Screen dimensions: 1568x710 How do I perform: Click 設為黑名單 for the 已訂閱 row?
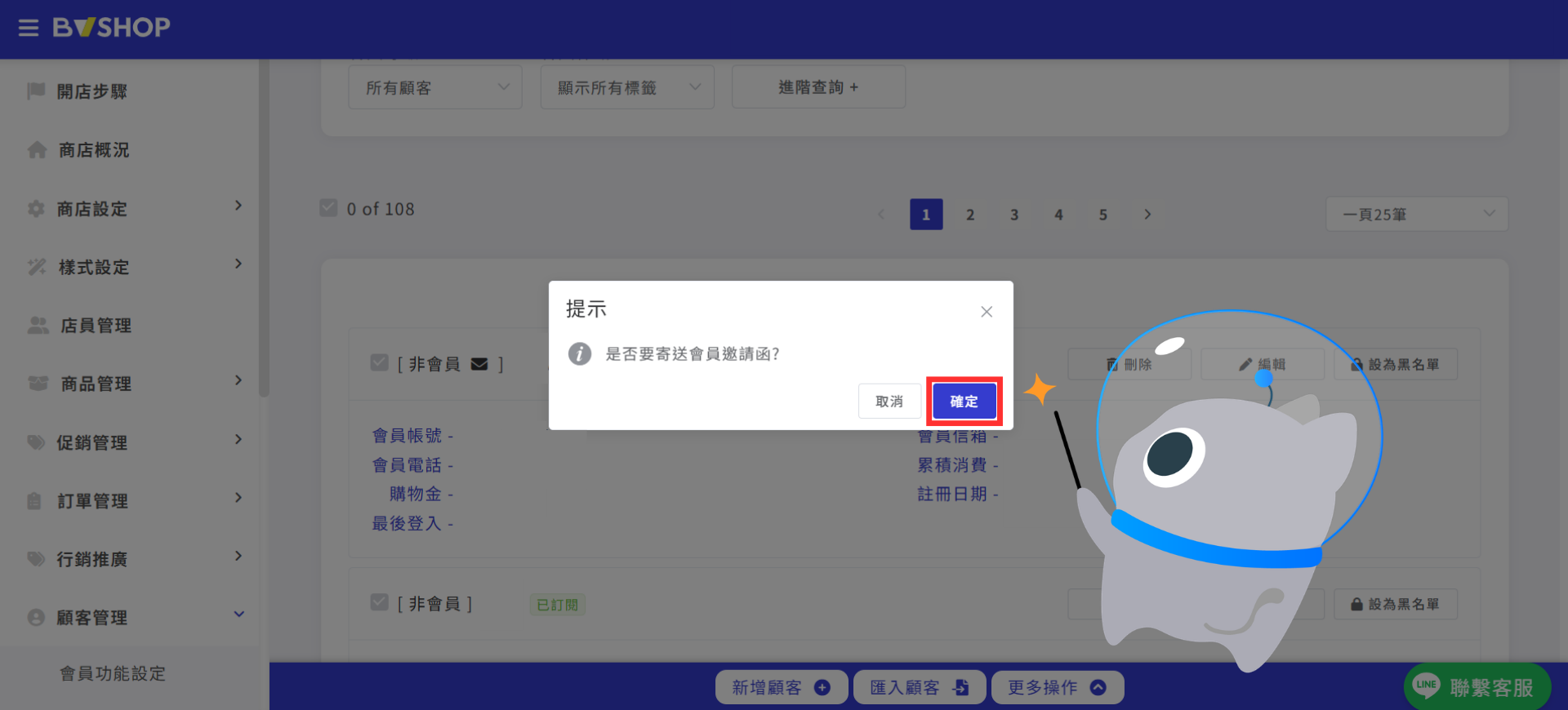tap(1396, 605)
